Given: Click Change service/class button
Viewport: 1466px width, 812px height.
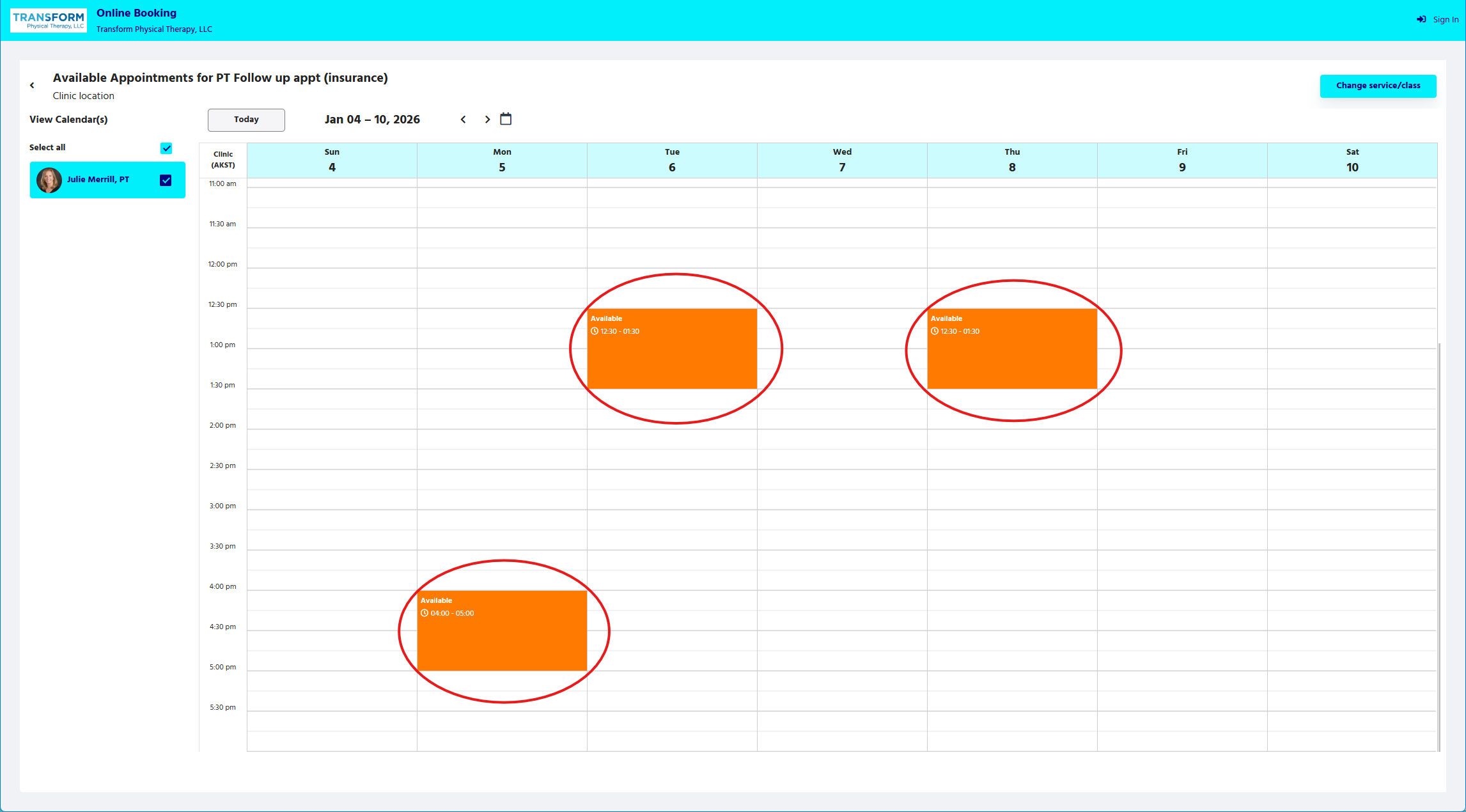Looking at the screenshot, I should click(1378, 86).
